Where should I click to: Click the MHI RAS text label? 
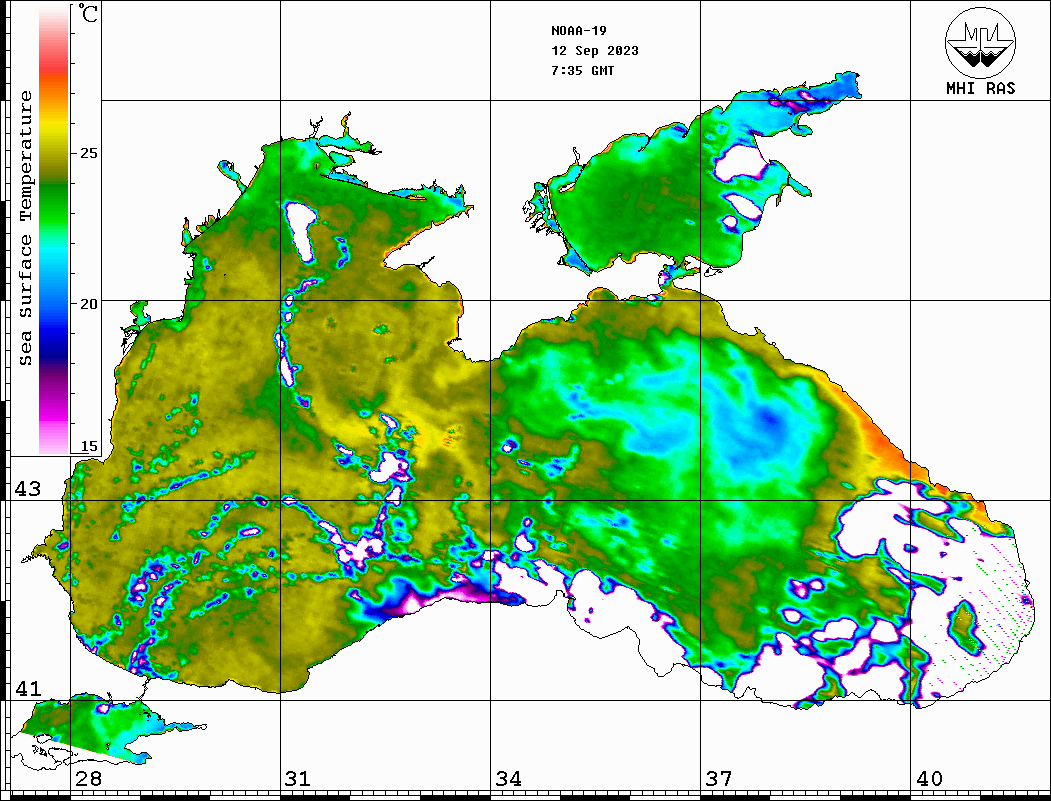click(x=980, y=88)
